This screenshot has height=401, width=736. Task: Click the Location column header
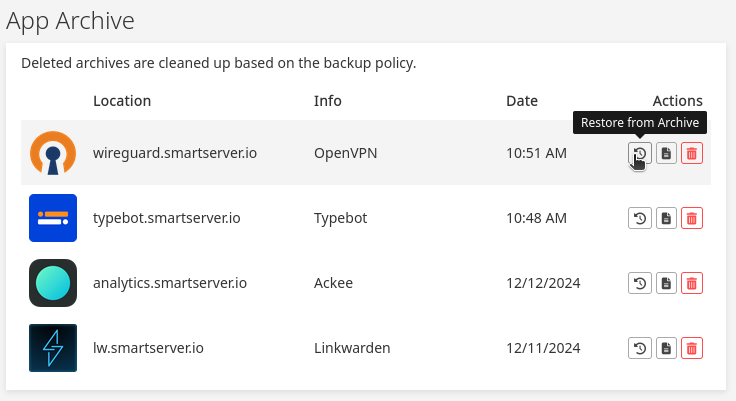(x=122, y=101)
